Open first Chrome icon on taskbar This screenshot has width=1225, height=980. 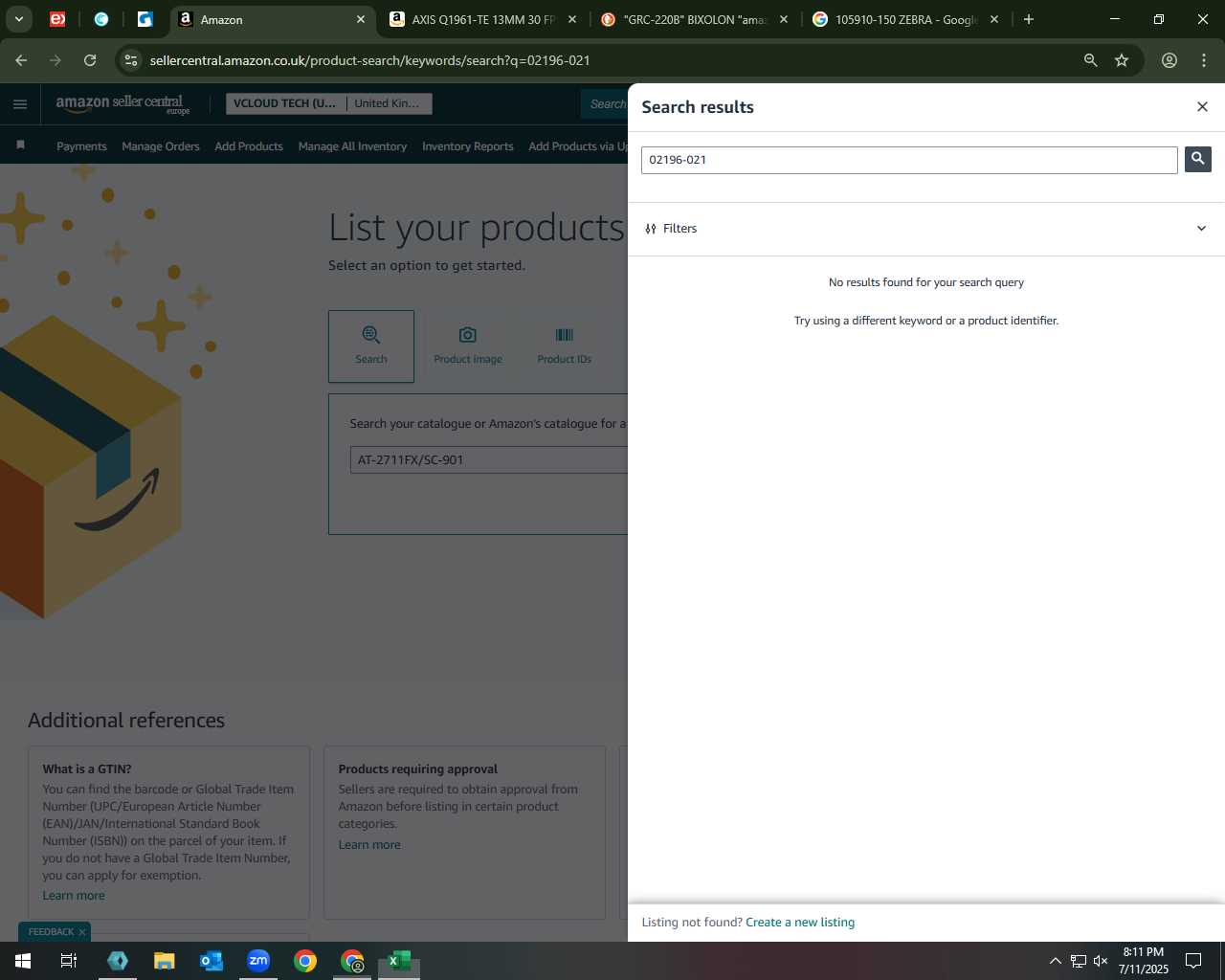(305, 961)
